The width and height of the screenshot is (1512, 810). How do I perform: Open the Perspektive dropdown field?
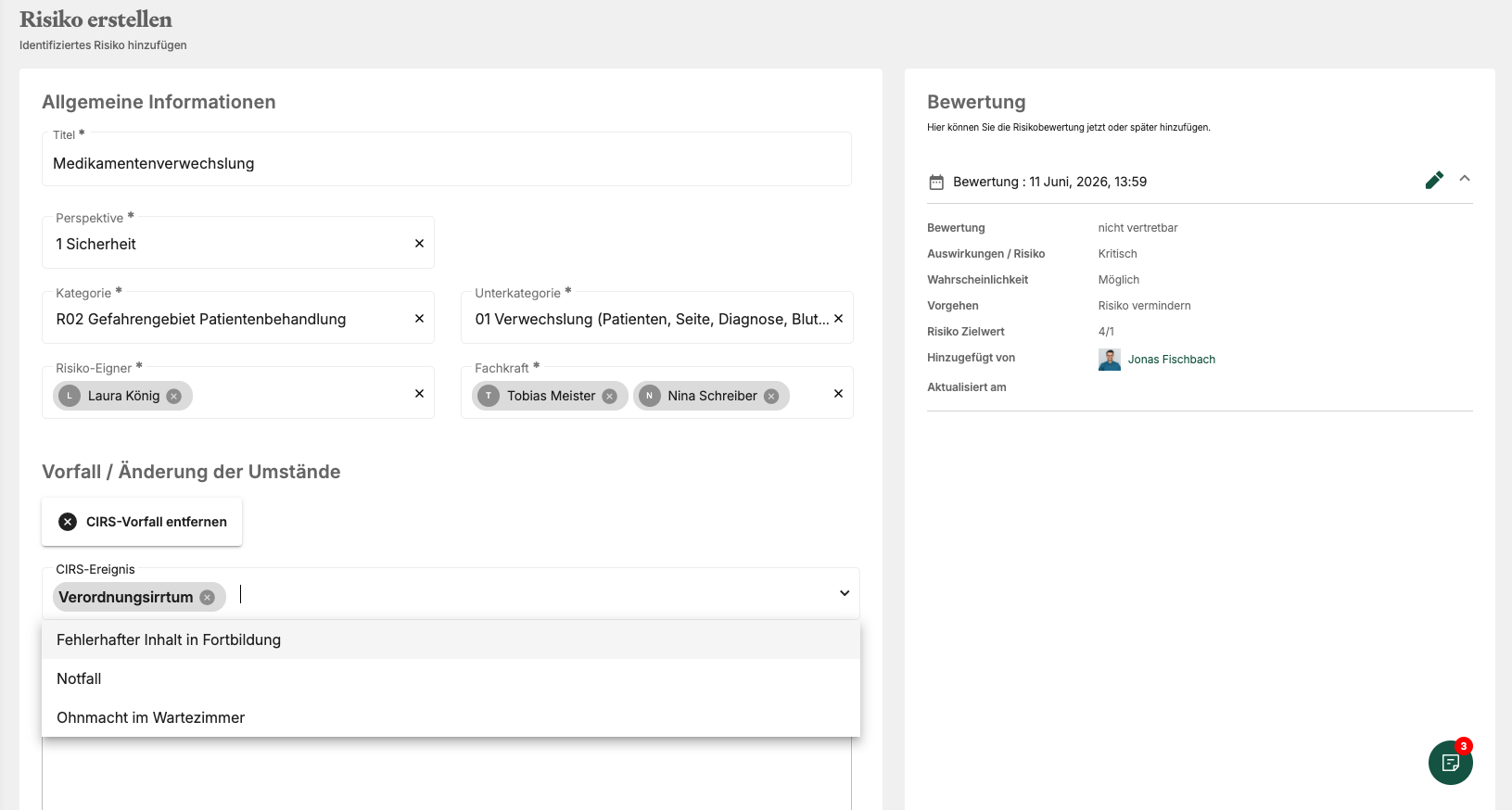tap(238, 243)
